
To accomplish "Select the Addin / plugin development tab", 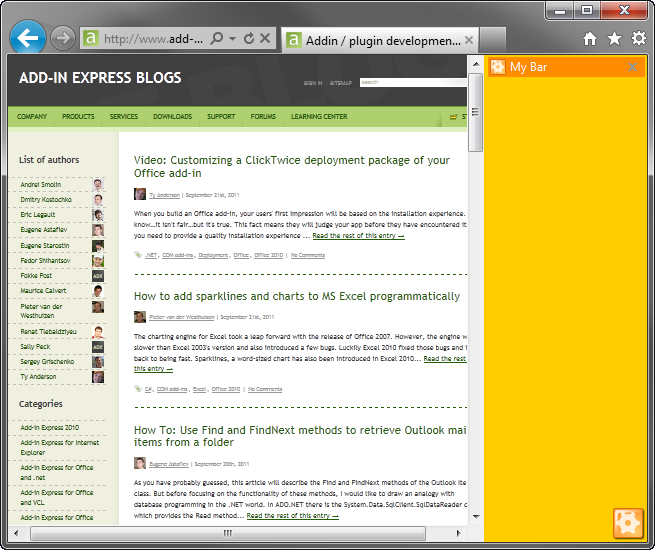I will click(x=380, y=40).
